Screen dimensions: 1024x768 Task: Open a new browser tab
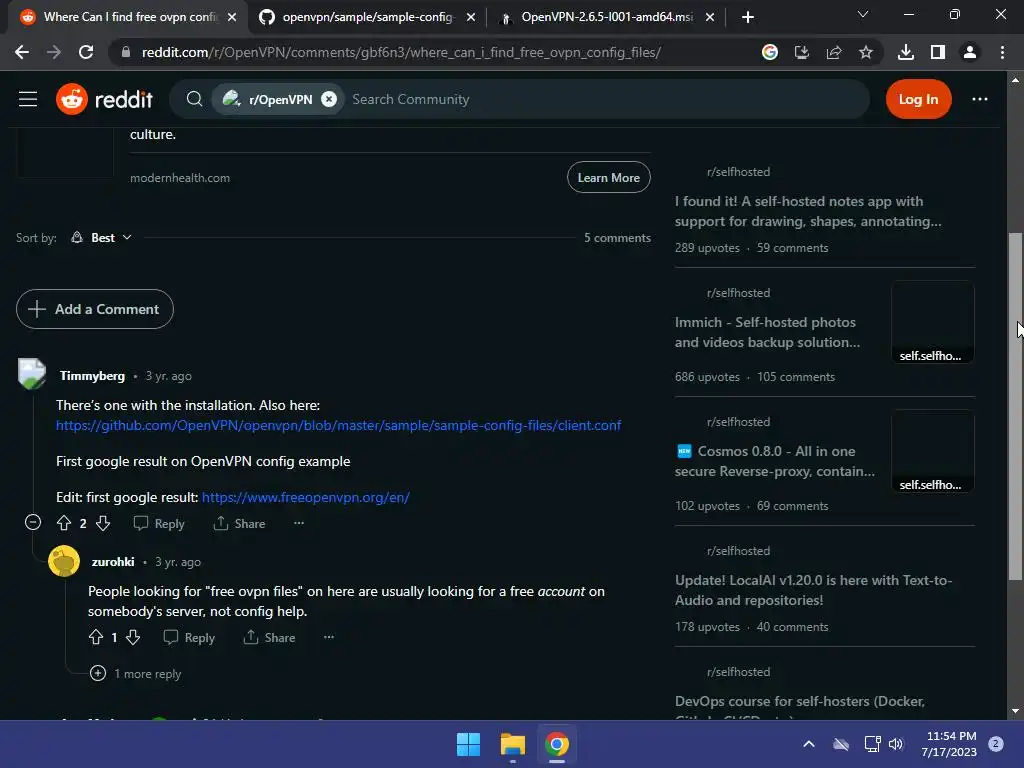[x=748, y=17]
